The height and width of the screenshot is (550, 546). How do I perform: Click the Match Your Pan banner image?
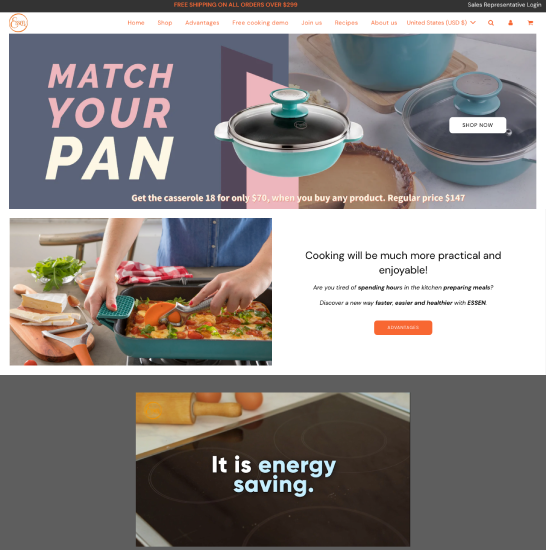tap(272, 121)
